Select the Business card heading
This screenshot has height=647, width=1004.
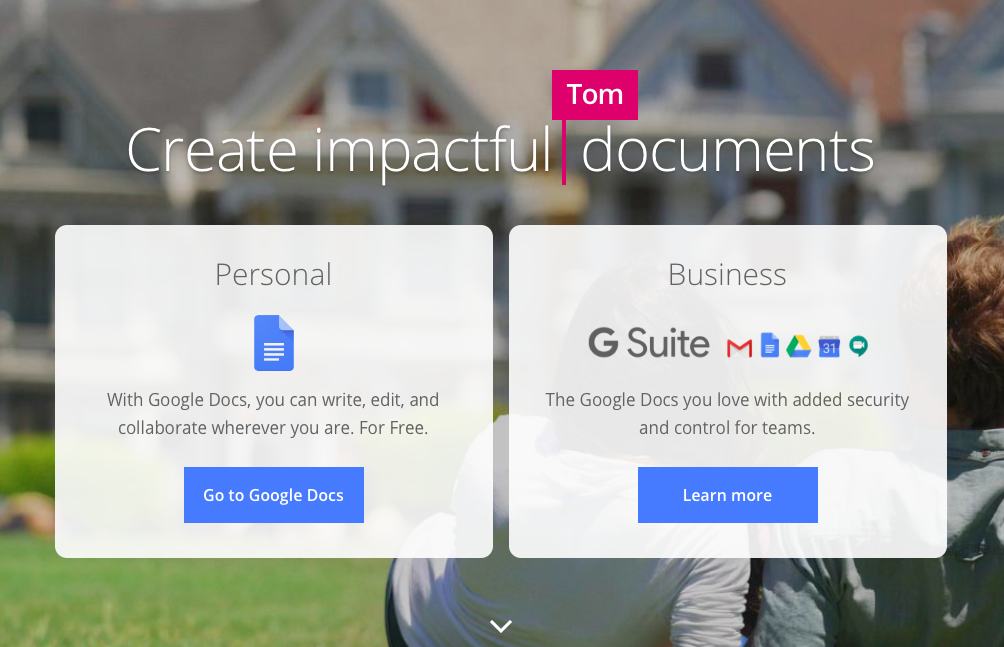727,274
